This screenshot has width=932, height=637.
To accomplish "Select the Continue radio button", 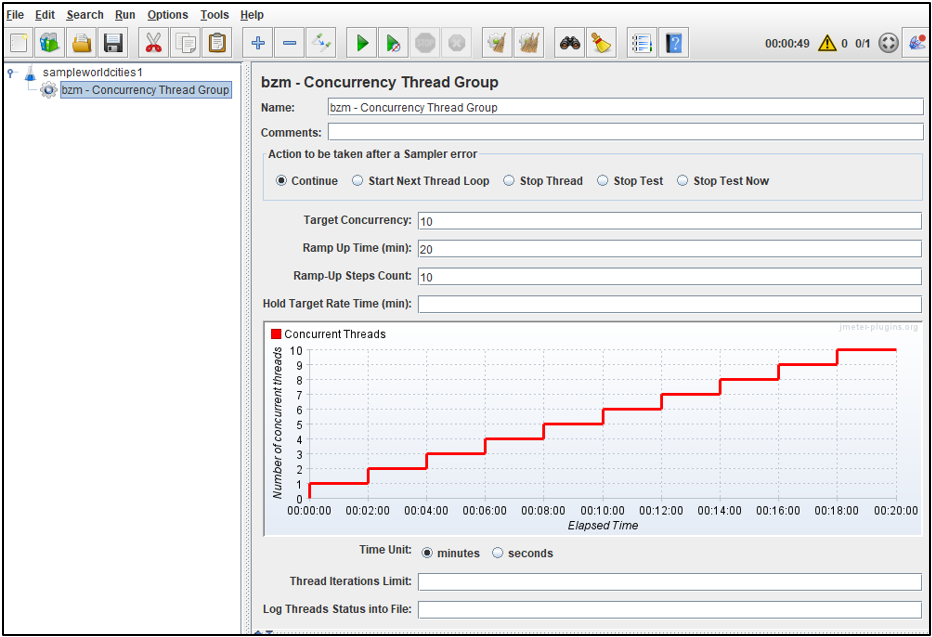I will 281,181.
